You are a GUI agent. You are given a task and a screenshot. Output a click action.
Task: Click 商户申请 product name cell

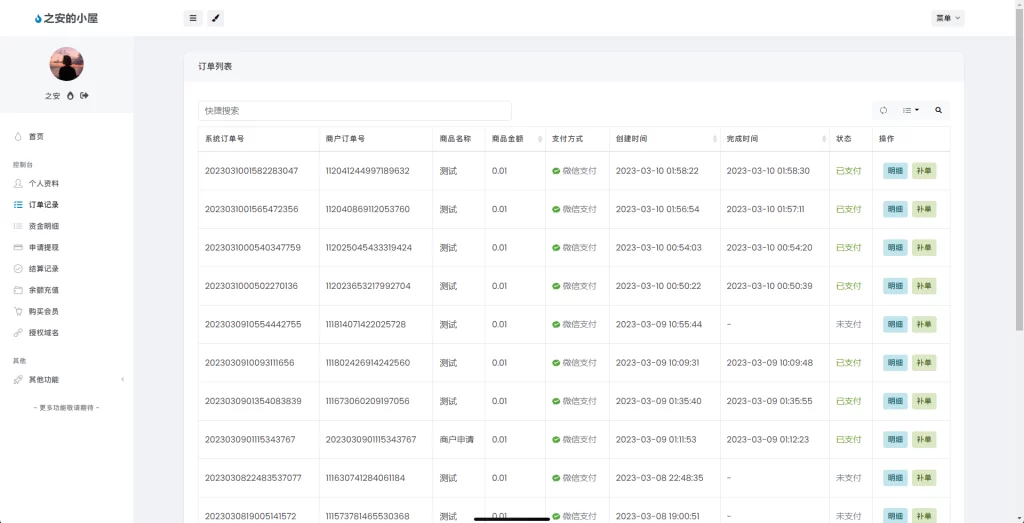coord(457,439)
